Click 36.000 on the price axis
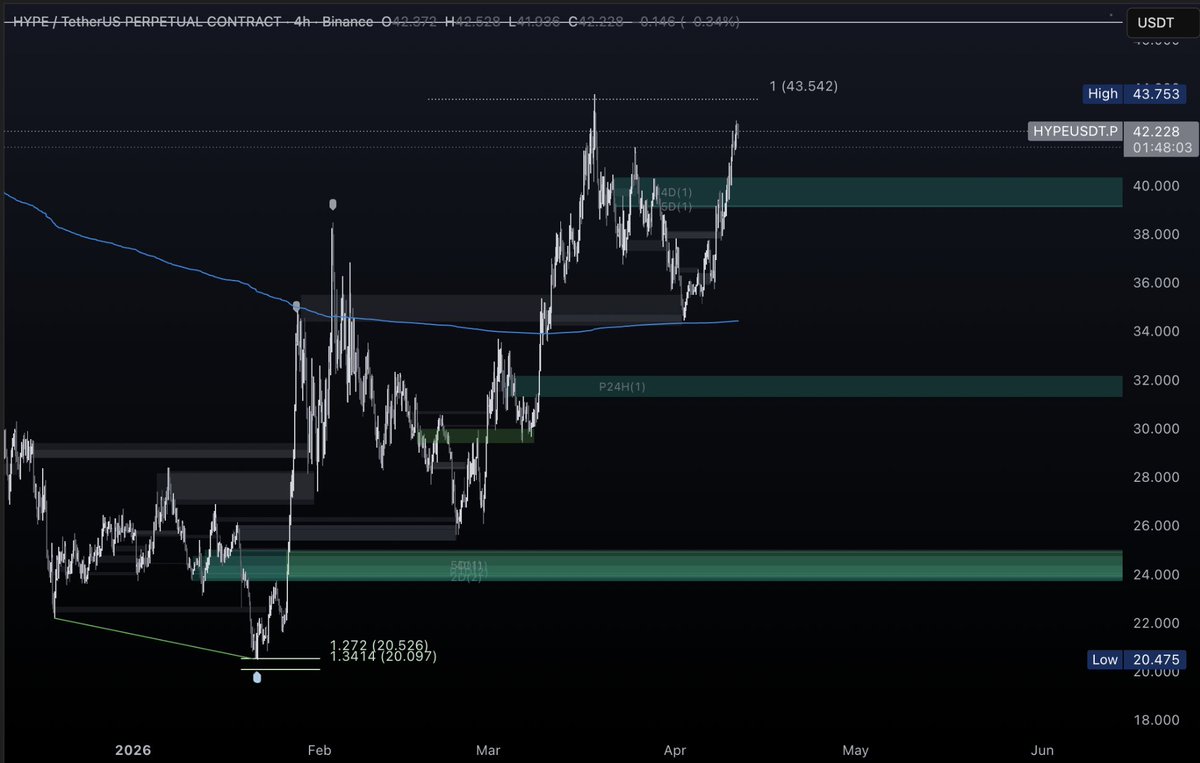1200x763 pixels. click(1155, 283)
